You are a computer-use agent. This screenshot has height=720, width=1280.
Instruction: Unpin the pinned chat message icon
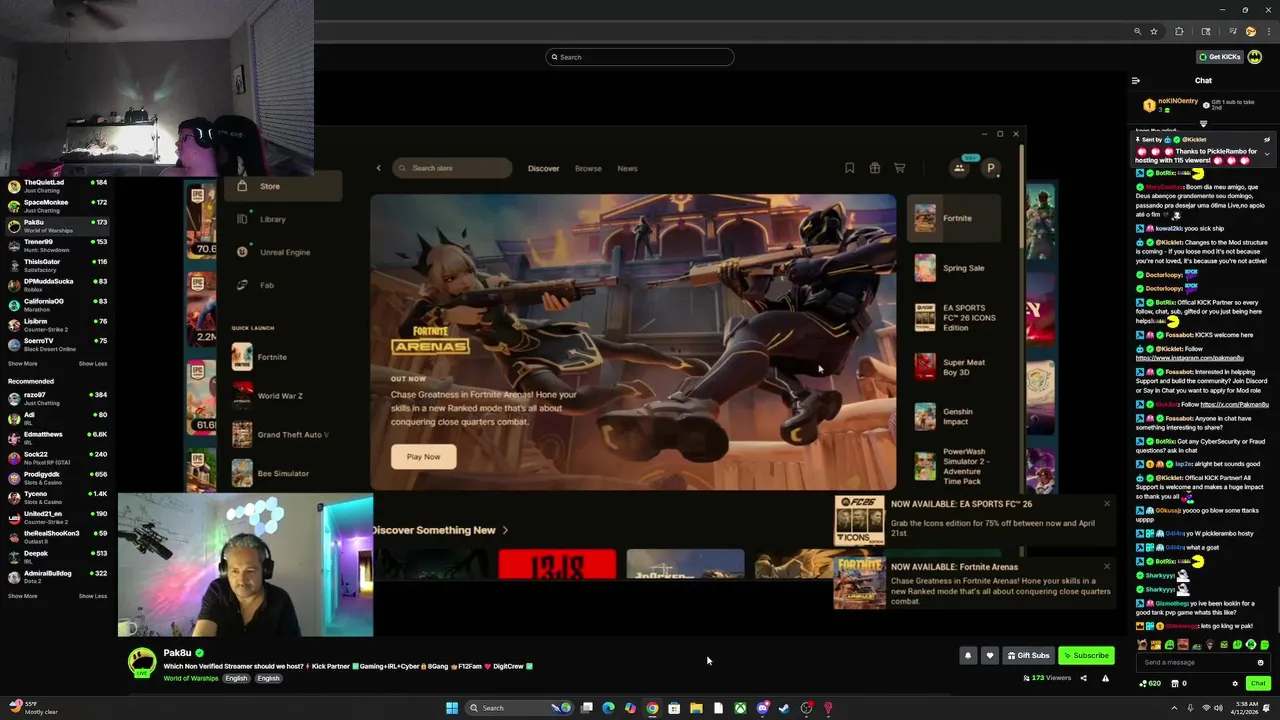tap(1267, 140)
